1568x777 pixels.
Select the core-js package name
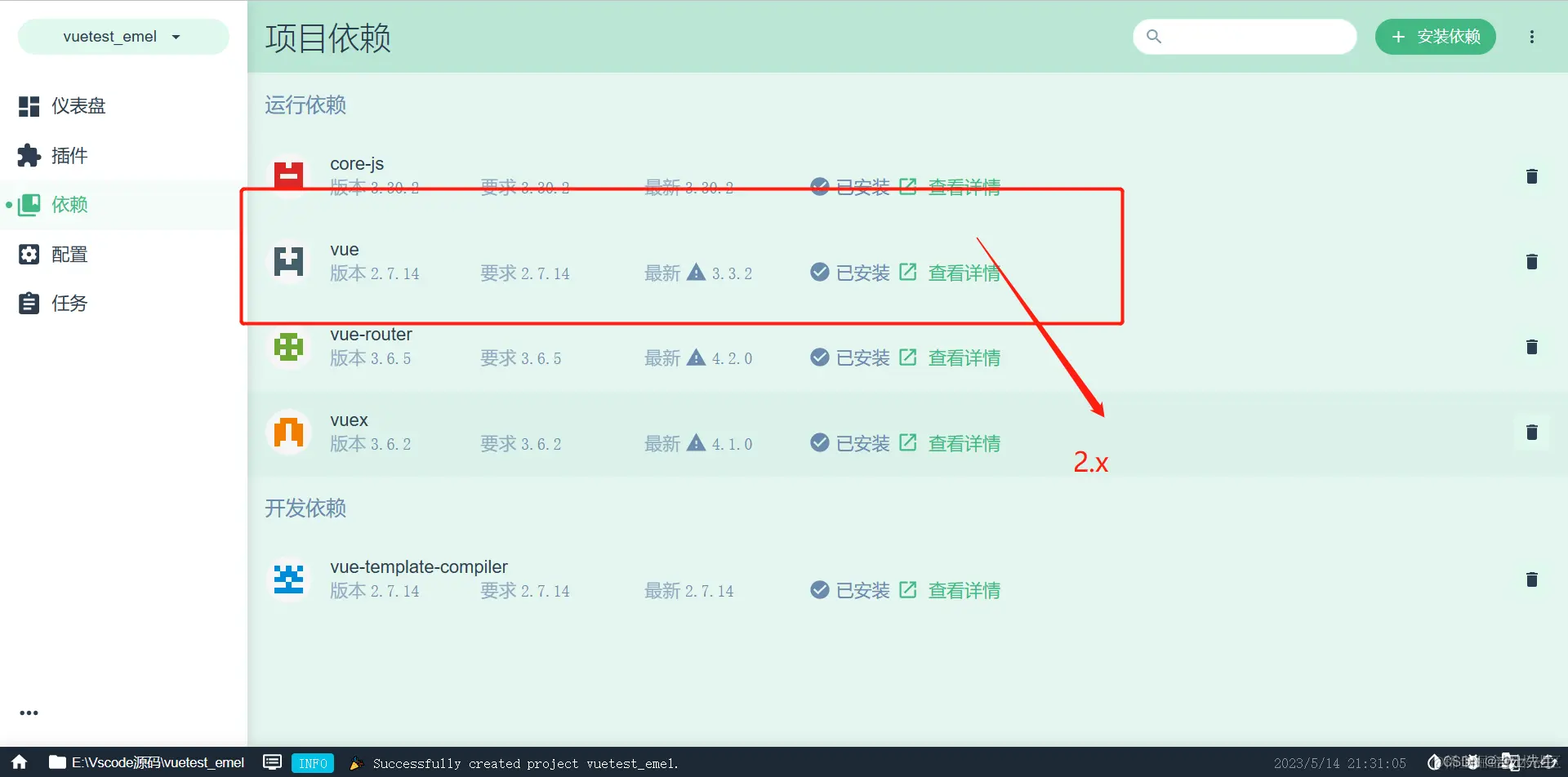(x=357, y=164)
